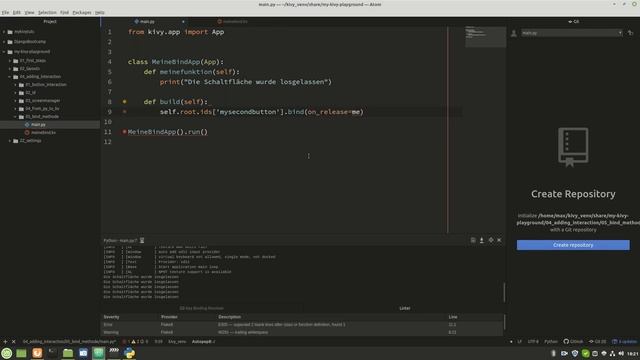640x360 pixels.
Task: Click the download/save output icon
Action: pyautogui.click(x=482, y=240)
